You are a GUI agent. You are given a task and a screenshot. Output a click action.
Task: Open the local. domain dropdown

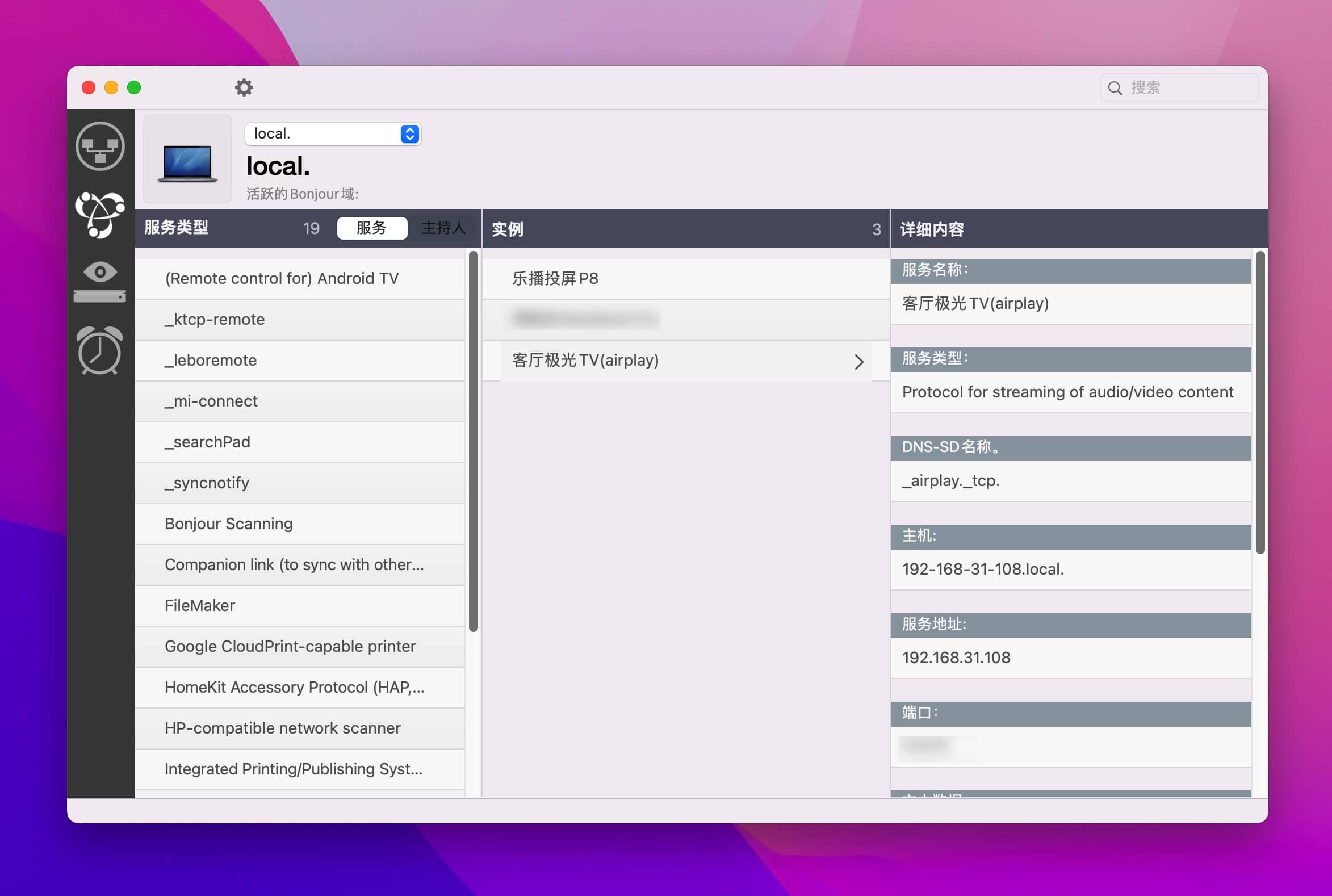pos(333,133)
